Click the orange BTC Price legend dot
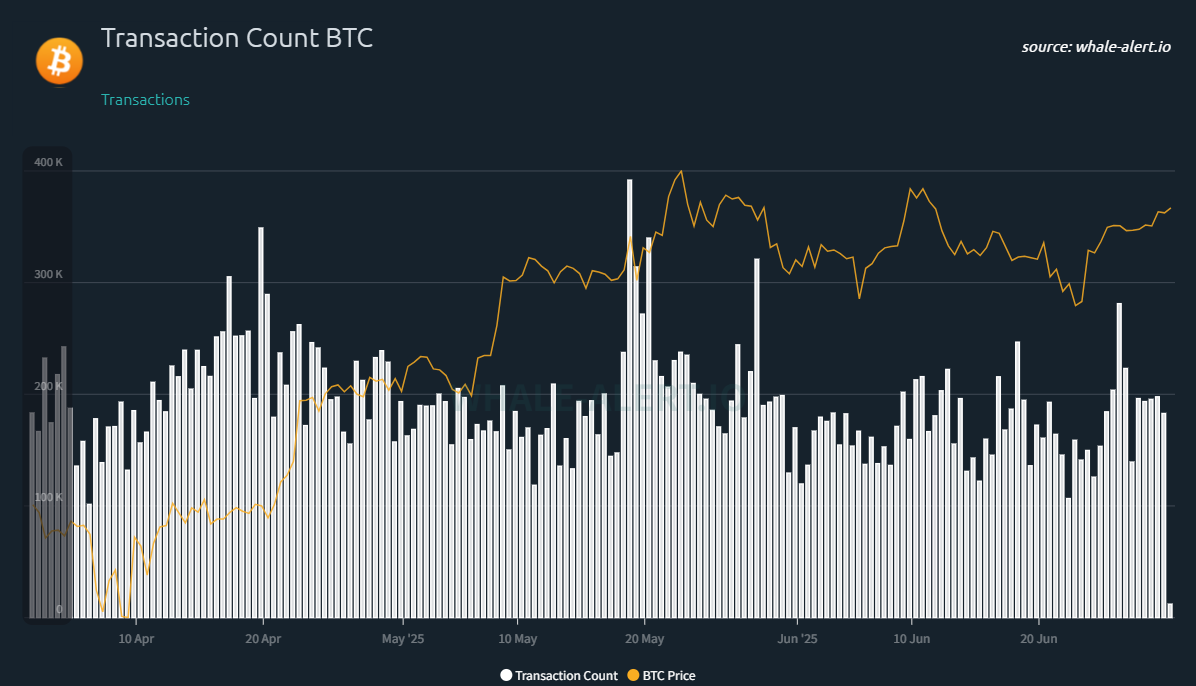The width and height of the screenshot is (1196, 686). coord(632,676)
